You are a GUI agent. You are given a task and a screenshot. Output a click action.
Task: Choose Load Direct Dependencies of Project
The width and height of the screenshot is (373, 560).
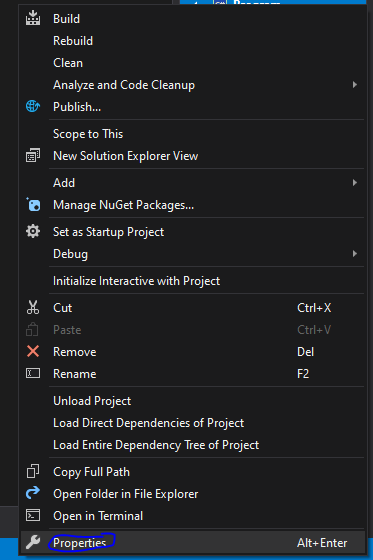pos(192,423)
